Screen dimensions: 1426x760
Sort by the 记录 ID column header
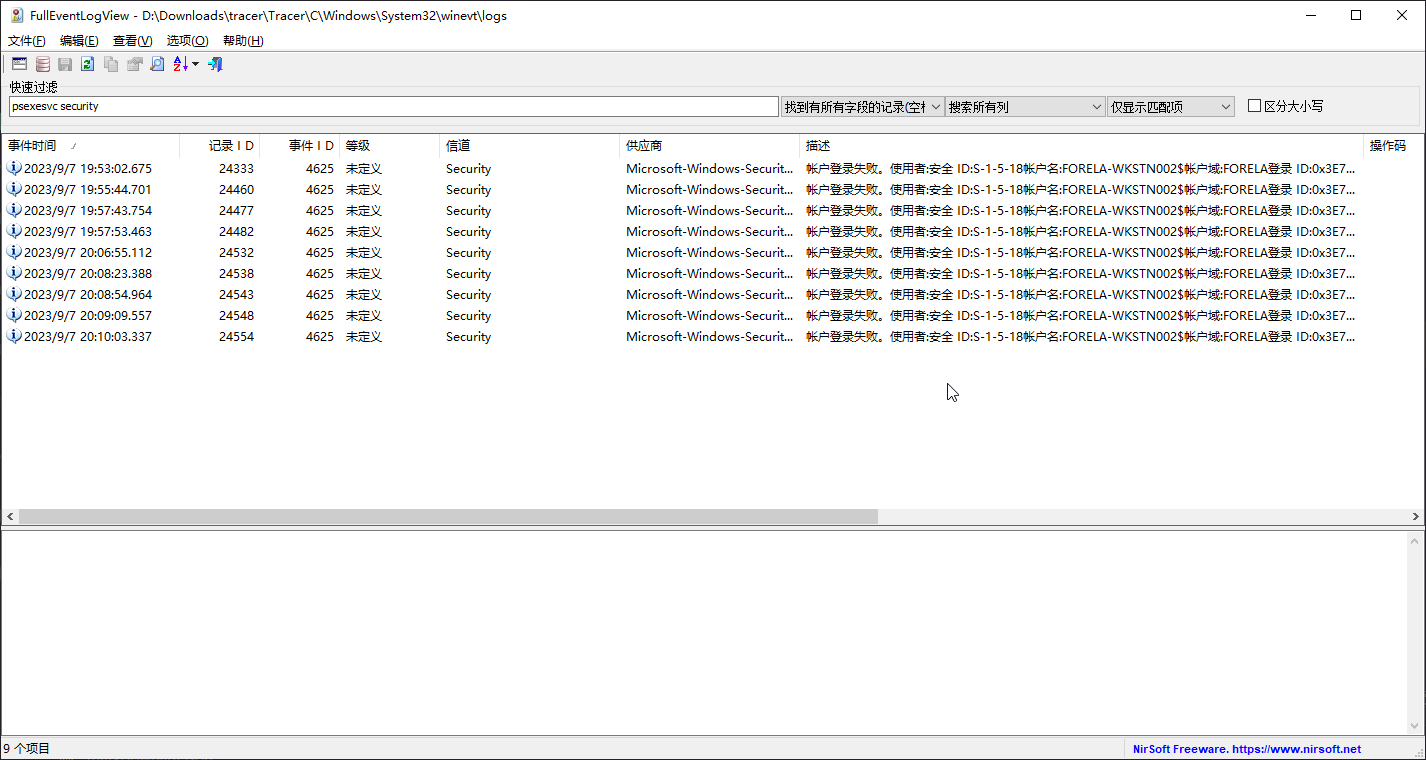pos(220,146)
